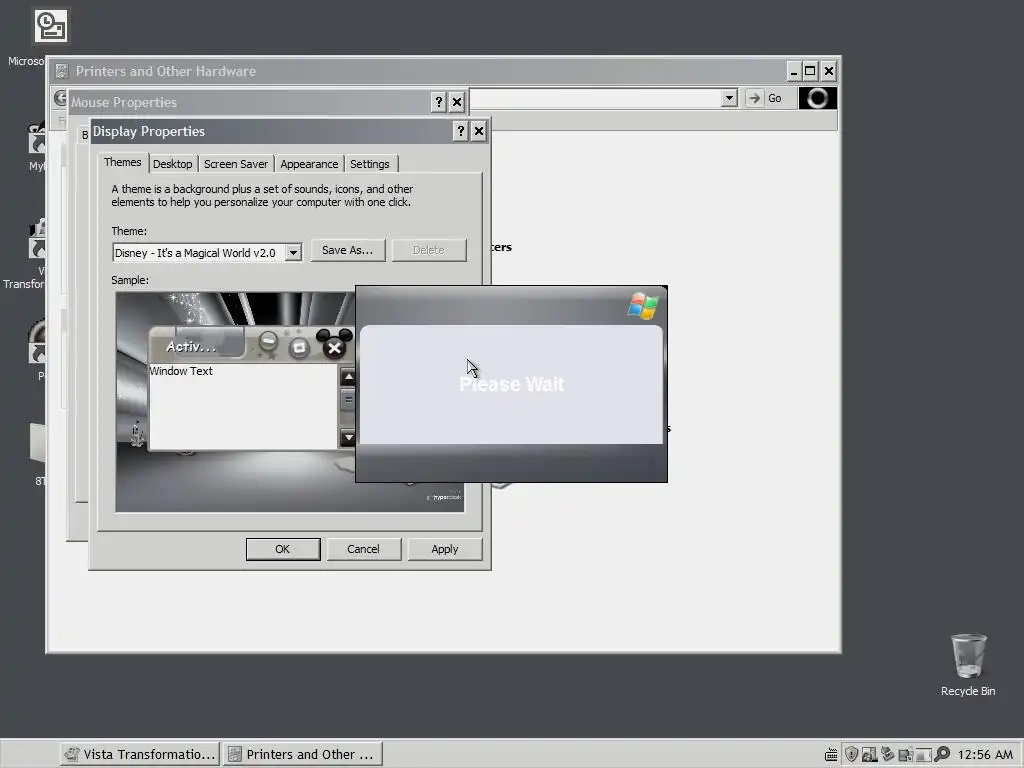Screen dimensions: 1024x768
Task: Minimize the Printers and Other Hardware window
Action: (793, 71)
